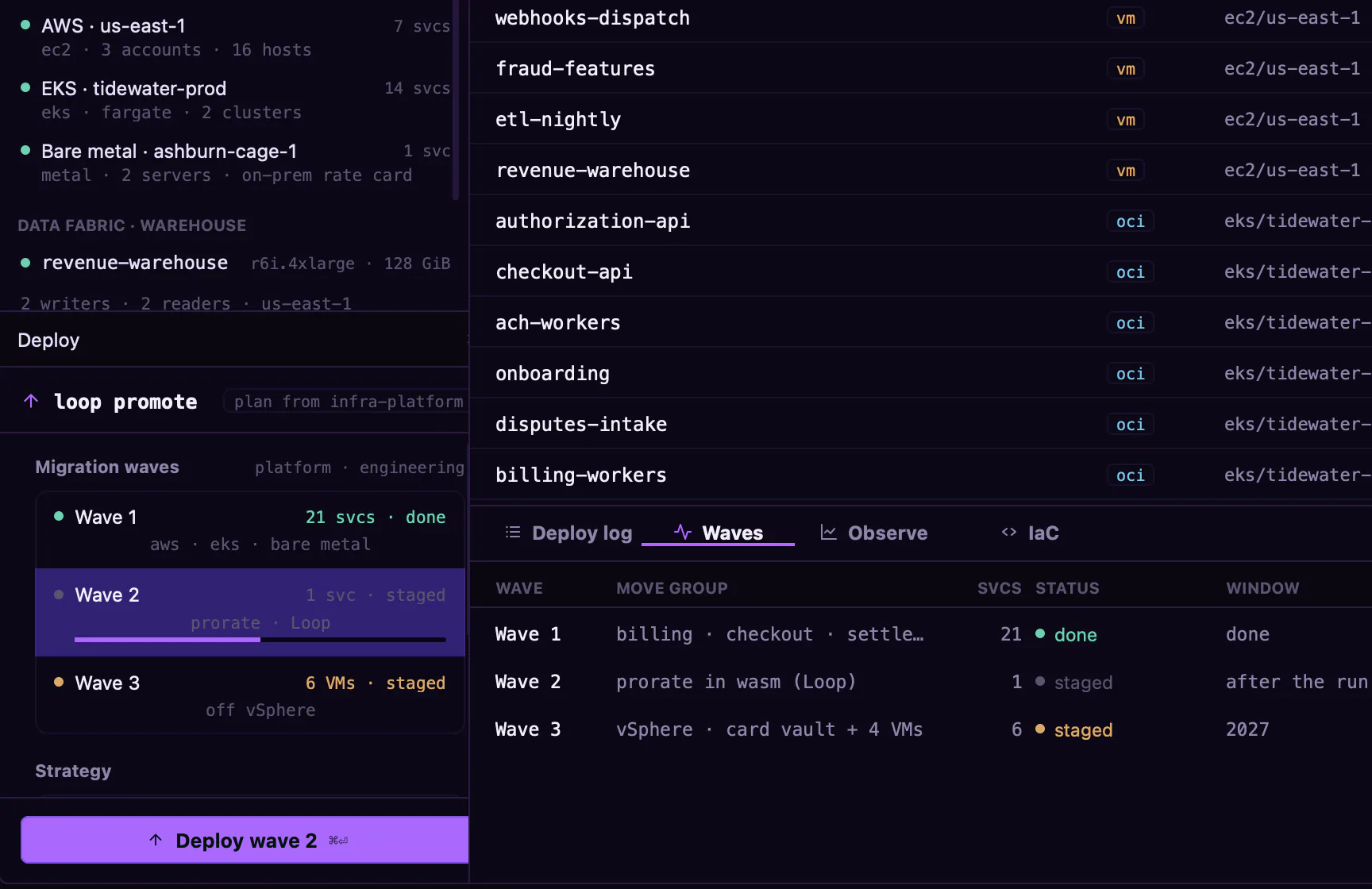Click the oci badge for authorization-api

click(1130, 221)
